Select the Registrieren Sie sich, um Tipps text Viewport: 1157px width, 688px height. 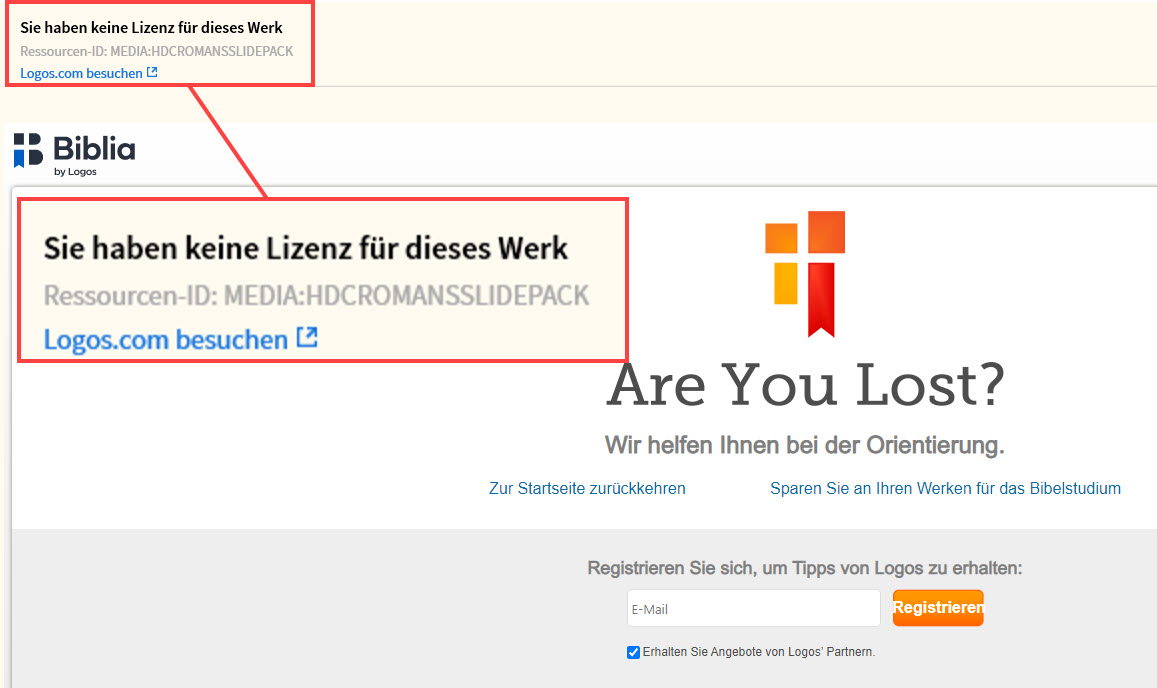[x=804, y=568]
